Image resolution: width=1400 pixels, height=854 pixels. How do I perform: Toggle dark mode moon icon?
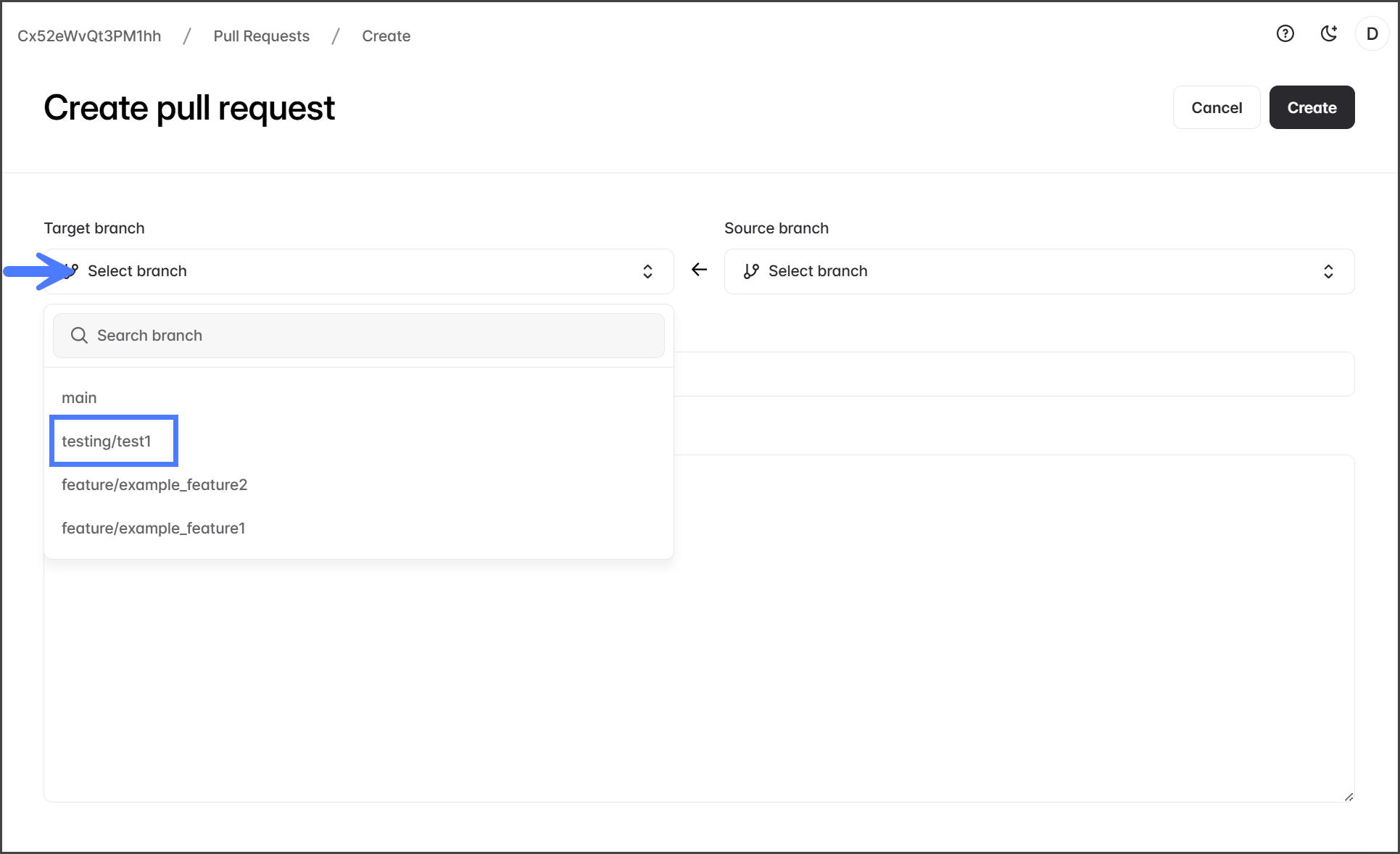pos(1328,34)
